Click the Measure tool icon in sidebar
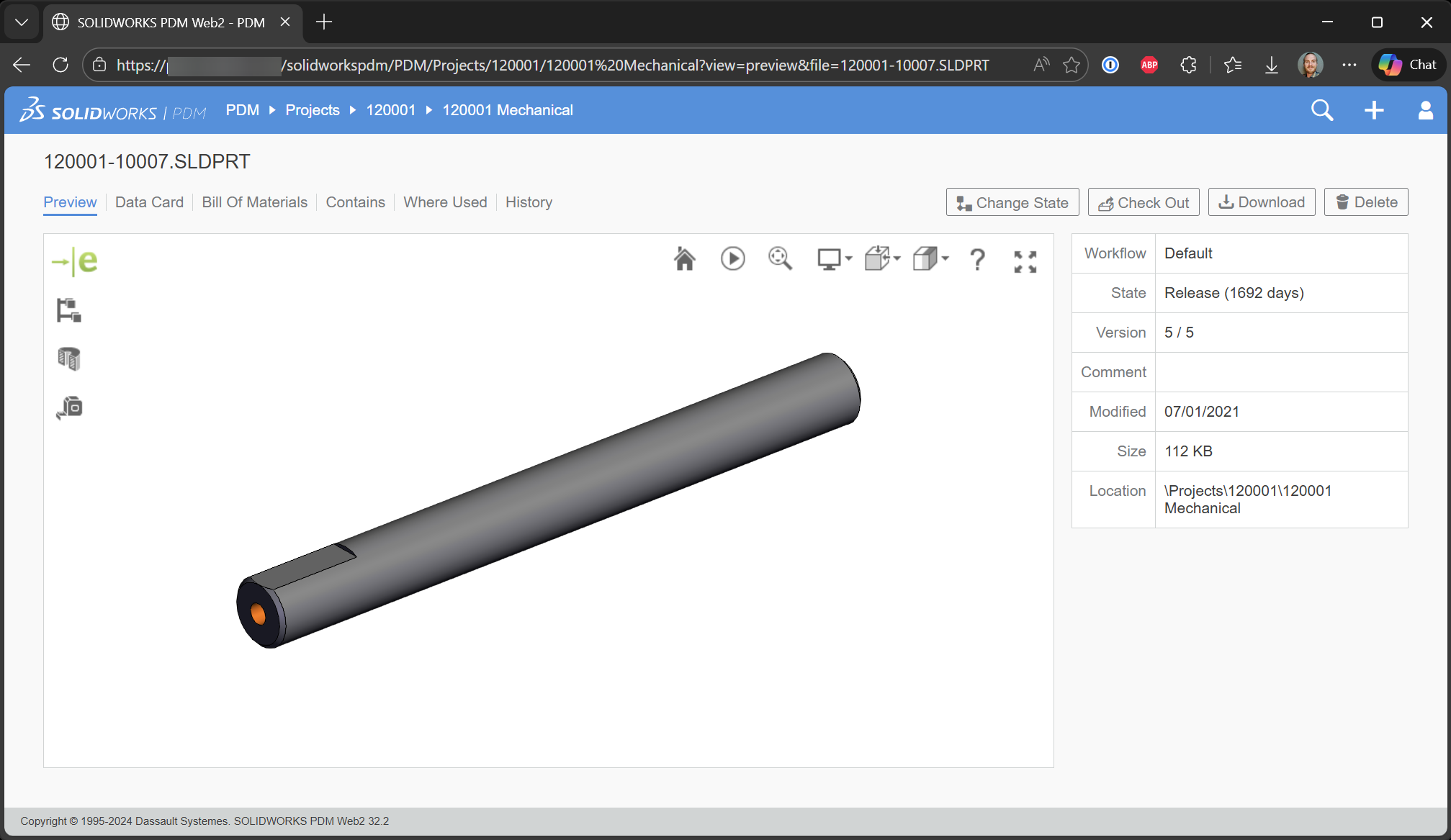The width and height of the screenshot is (1451, 840). [70, 407]
